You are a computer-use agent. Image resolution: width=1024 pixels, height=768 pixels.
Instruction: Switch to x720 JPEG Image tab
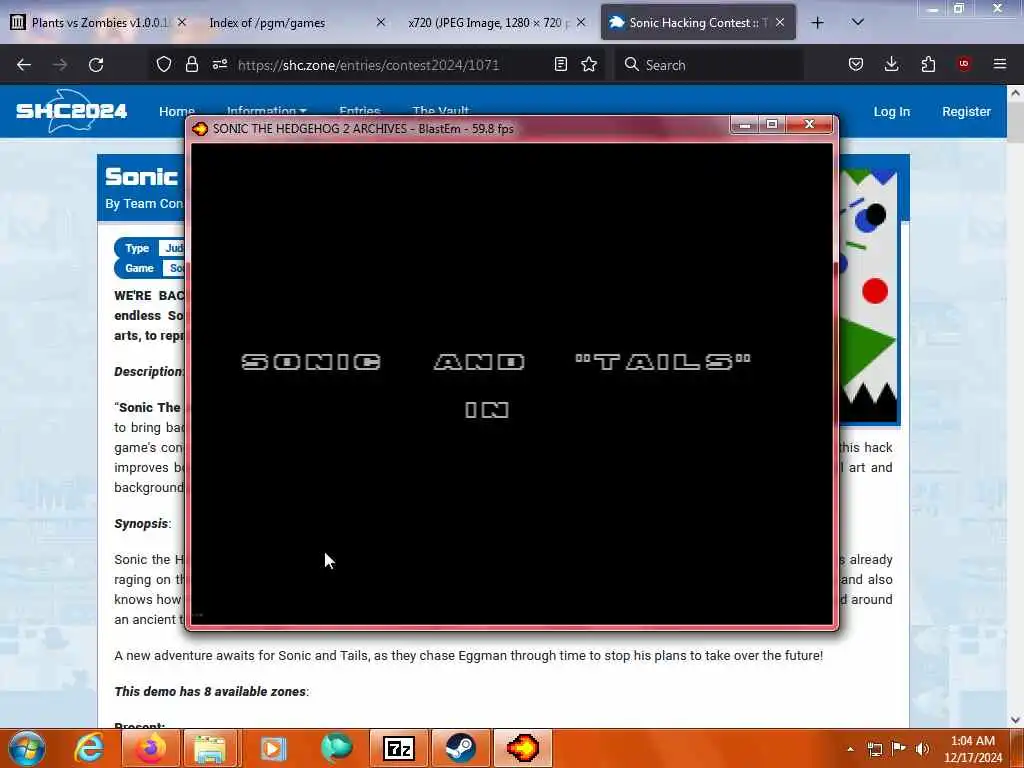coord(496,23)
